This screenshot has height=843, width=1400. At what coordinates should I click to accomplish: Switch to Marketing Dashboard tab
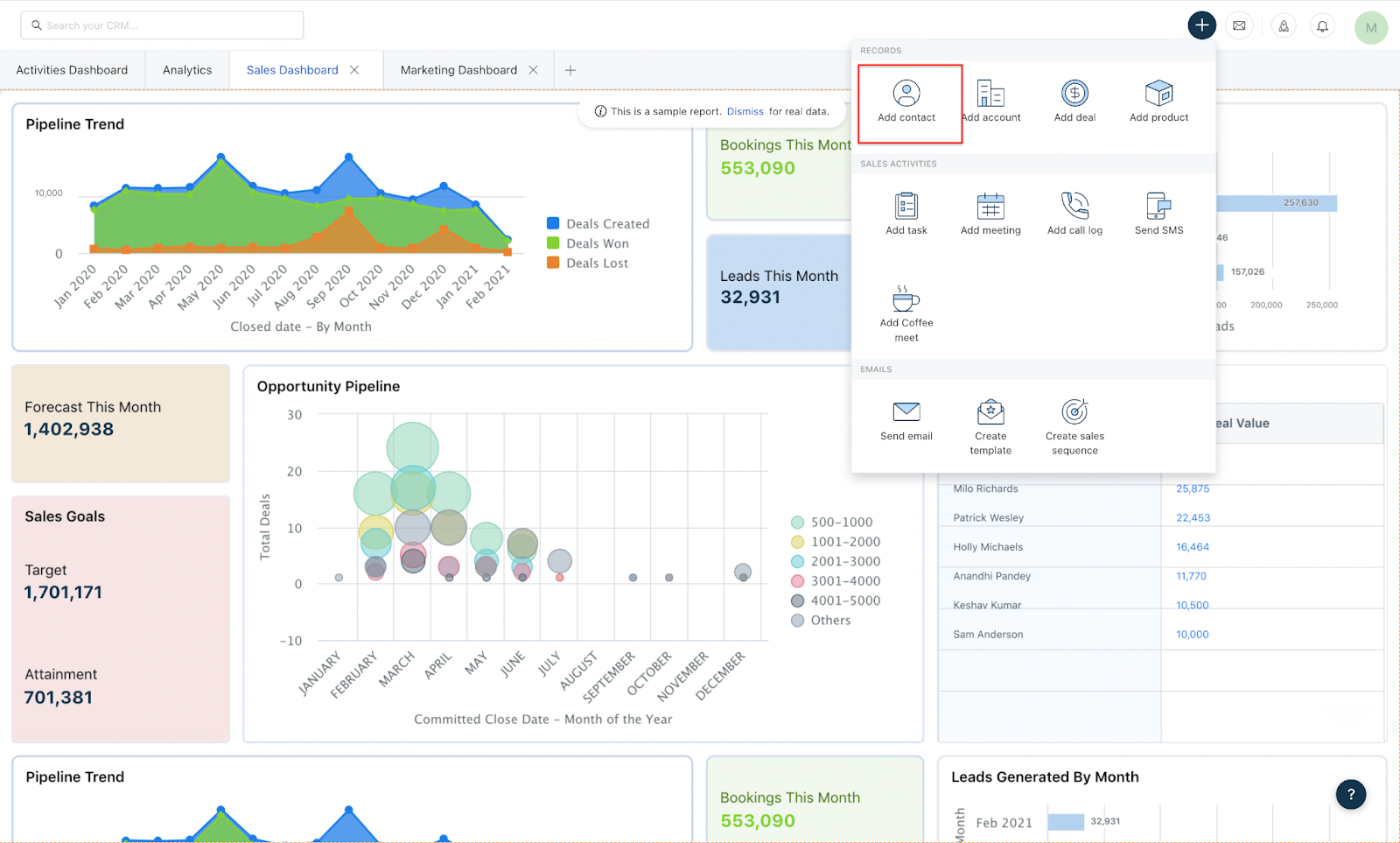click(458, 70)
